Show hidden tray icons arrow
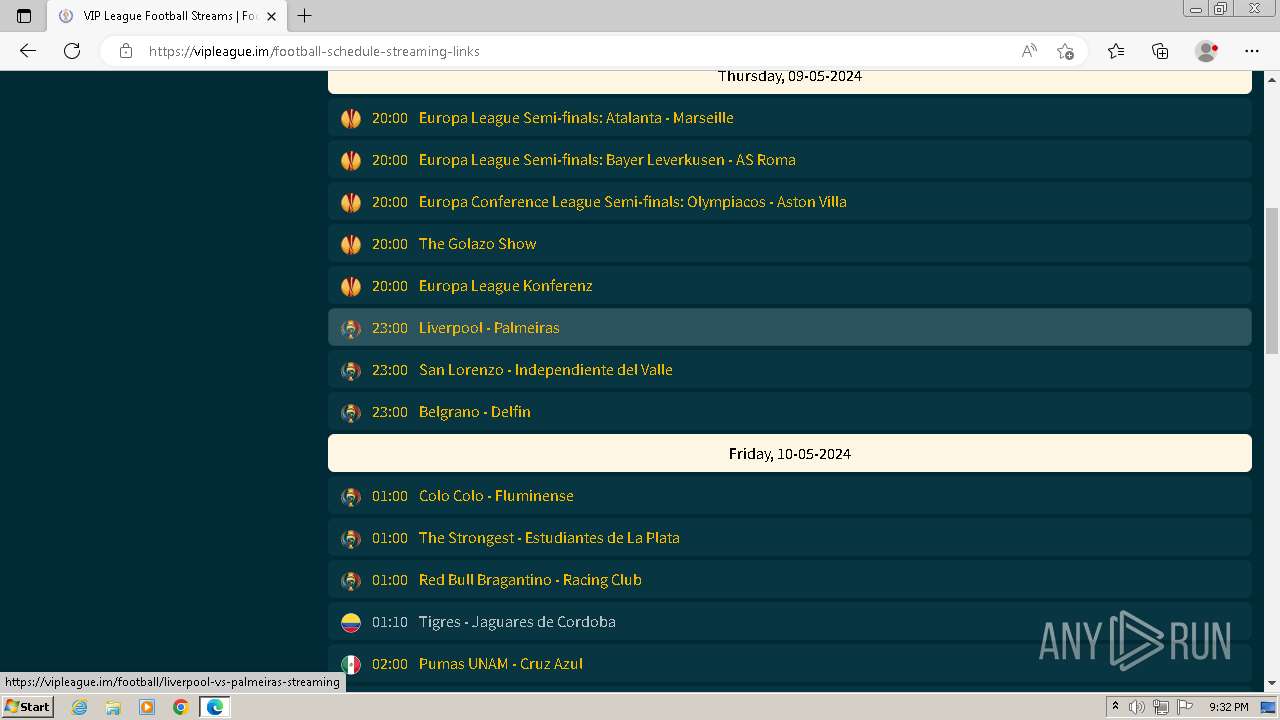Image resolution: width=1280 pixels, height=720 pixels. click(1115, 707)
